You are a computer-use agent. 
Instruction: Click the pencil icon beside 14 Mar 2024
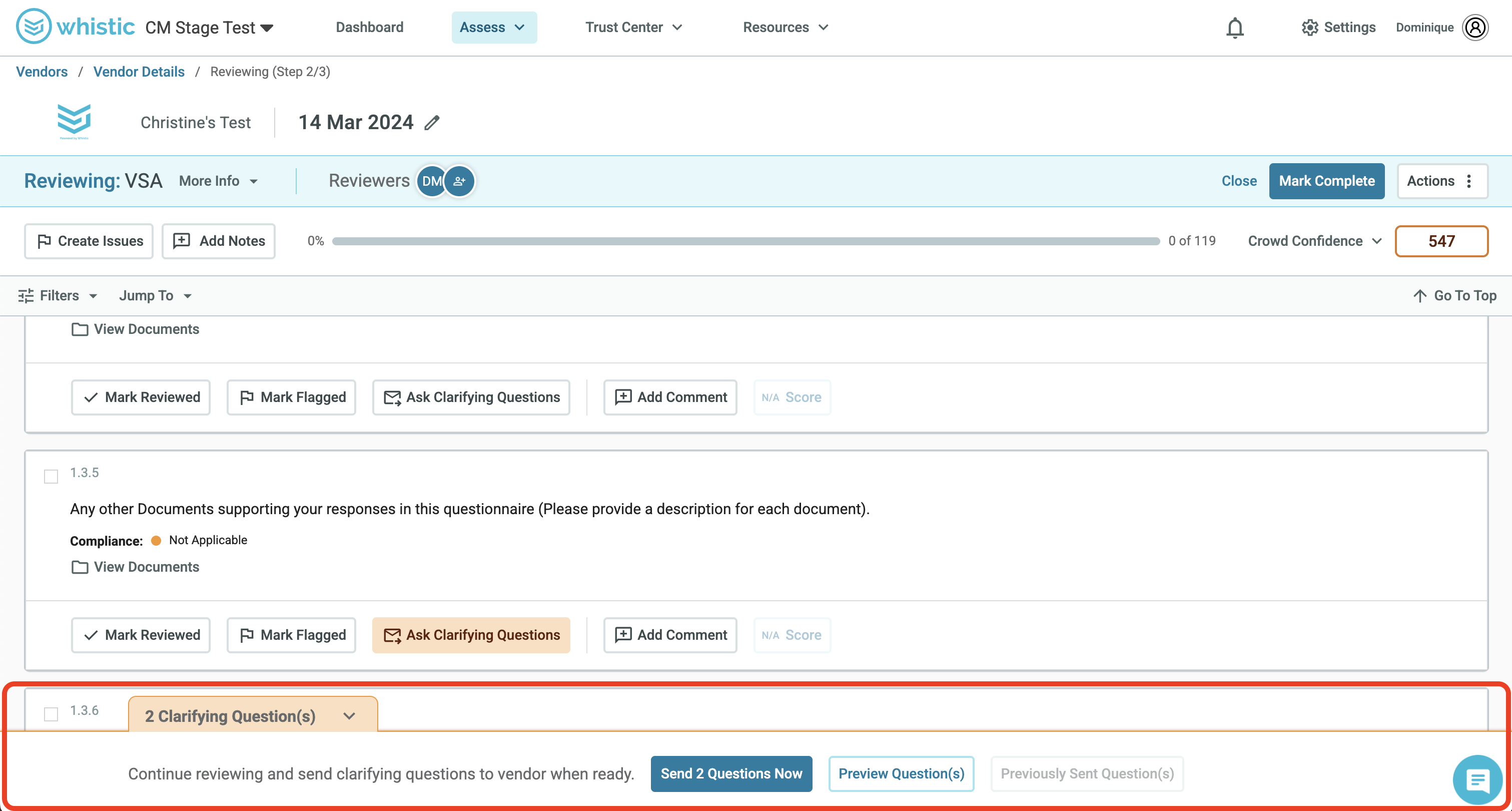(432, 122)
